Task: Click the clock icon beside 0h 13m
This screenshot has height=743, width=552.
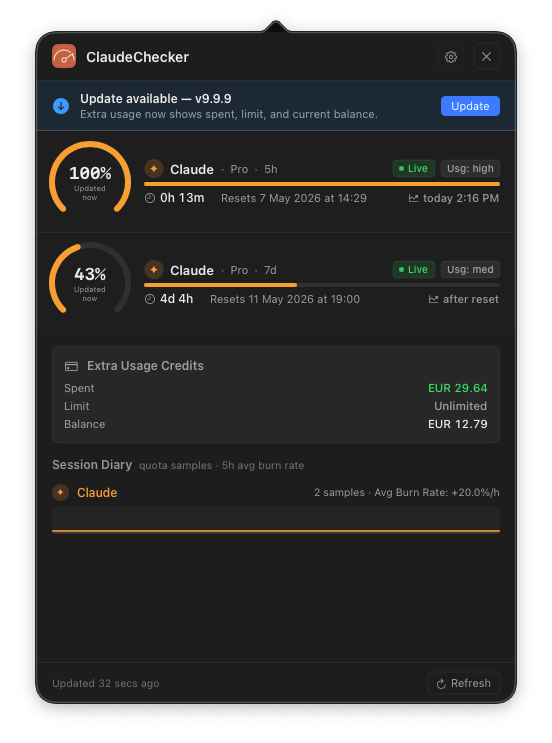Action: pyautogui.click(x=150, y=198)
